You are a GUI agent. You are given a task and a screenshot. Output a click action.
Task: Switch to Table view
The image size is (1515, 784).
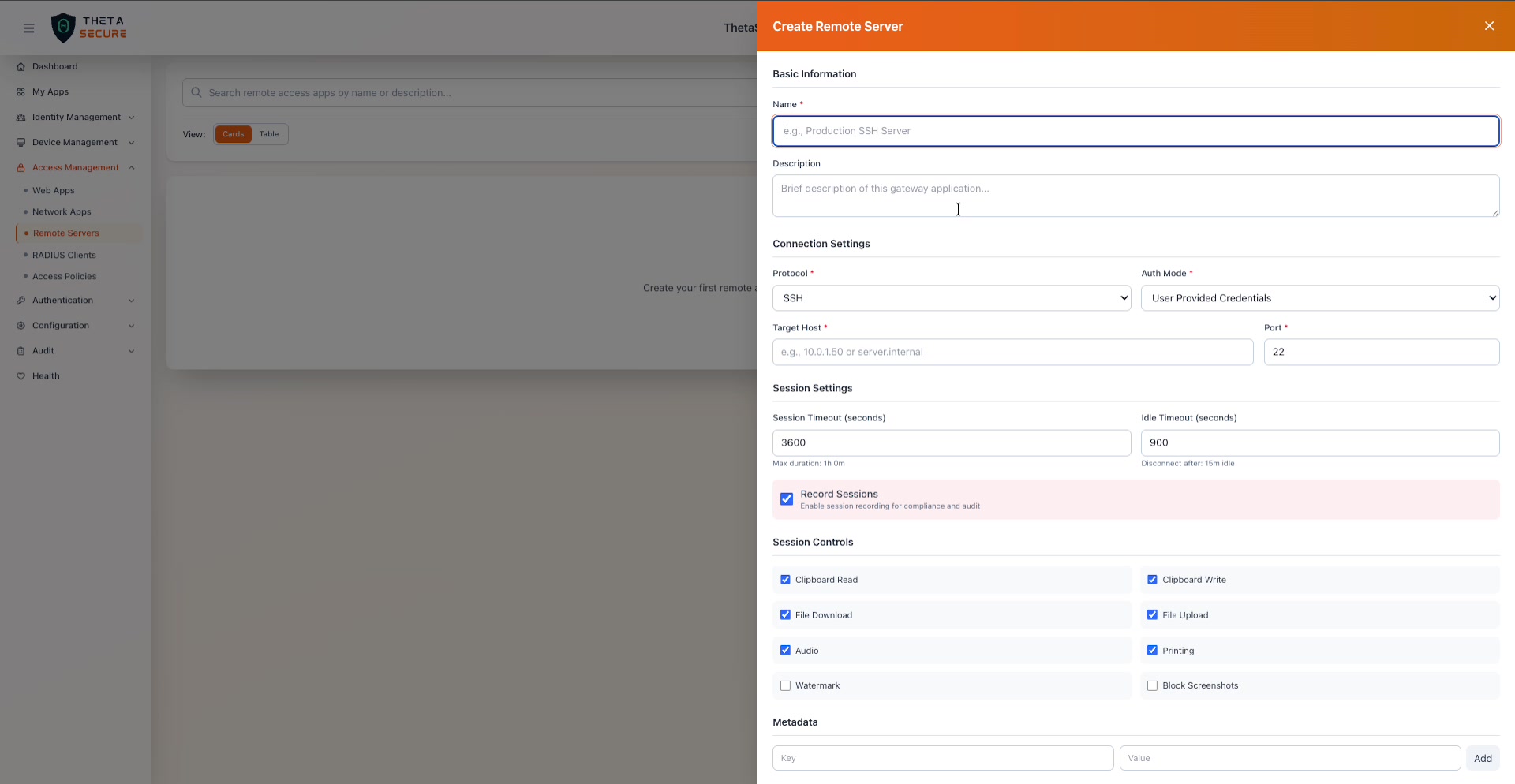tap(268, 133)
